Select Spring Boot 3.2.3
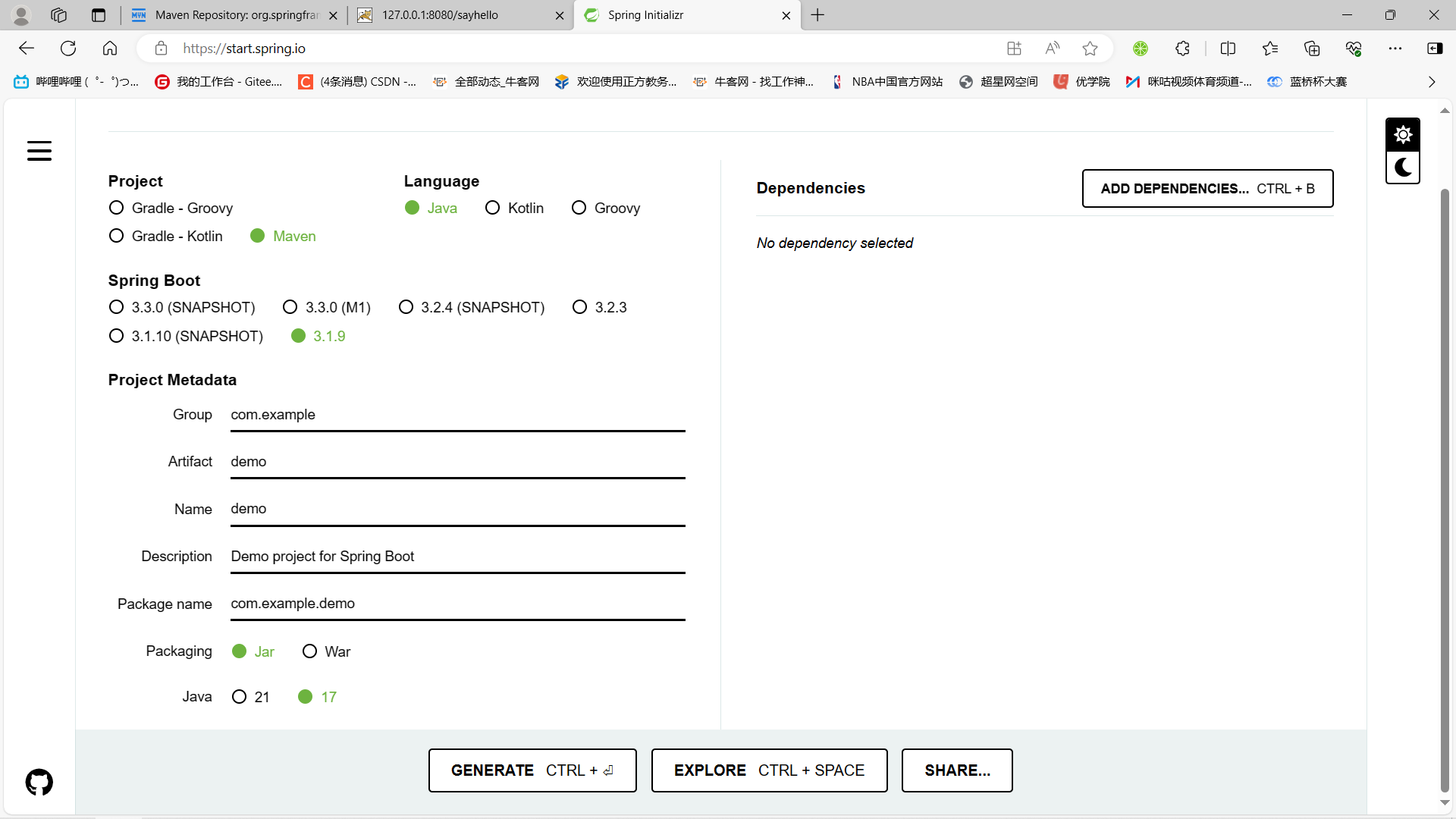Screen dimensions: 1456x819 point(600,307)
